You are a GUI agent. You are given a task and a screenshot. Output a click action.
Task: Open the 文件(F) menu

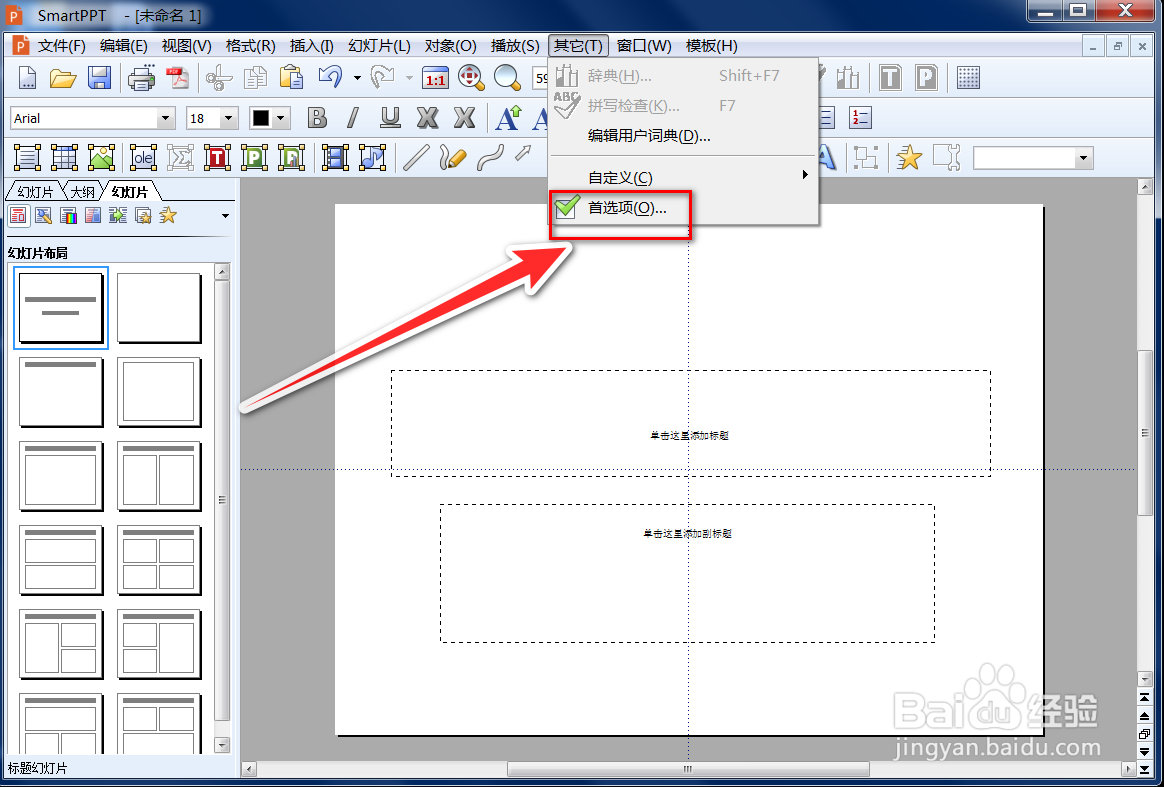tap(62, 46)
